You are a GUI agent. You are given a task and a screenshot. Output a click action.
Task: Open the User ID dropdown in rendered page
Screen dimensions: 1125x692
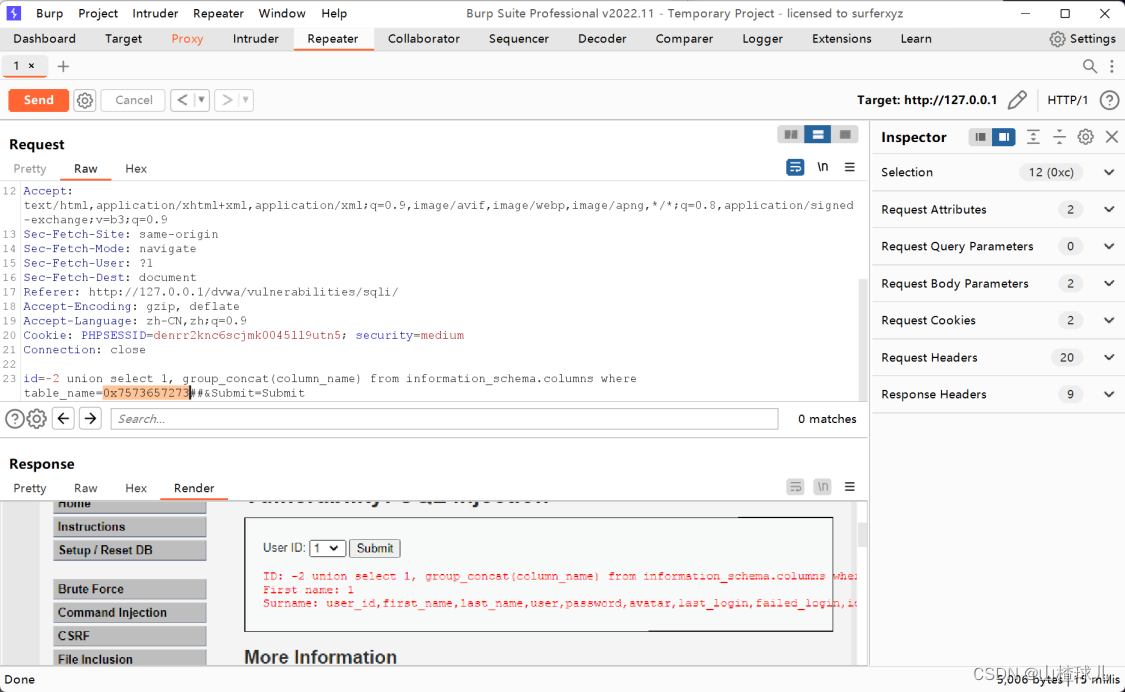click(x=327, y=548)
